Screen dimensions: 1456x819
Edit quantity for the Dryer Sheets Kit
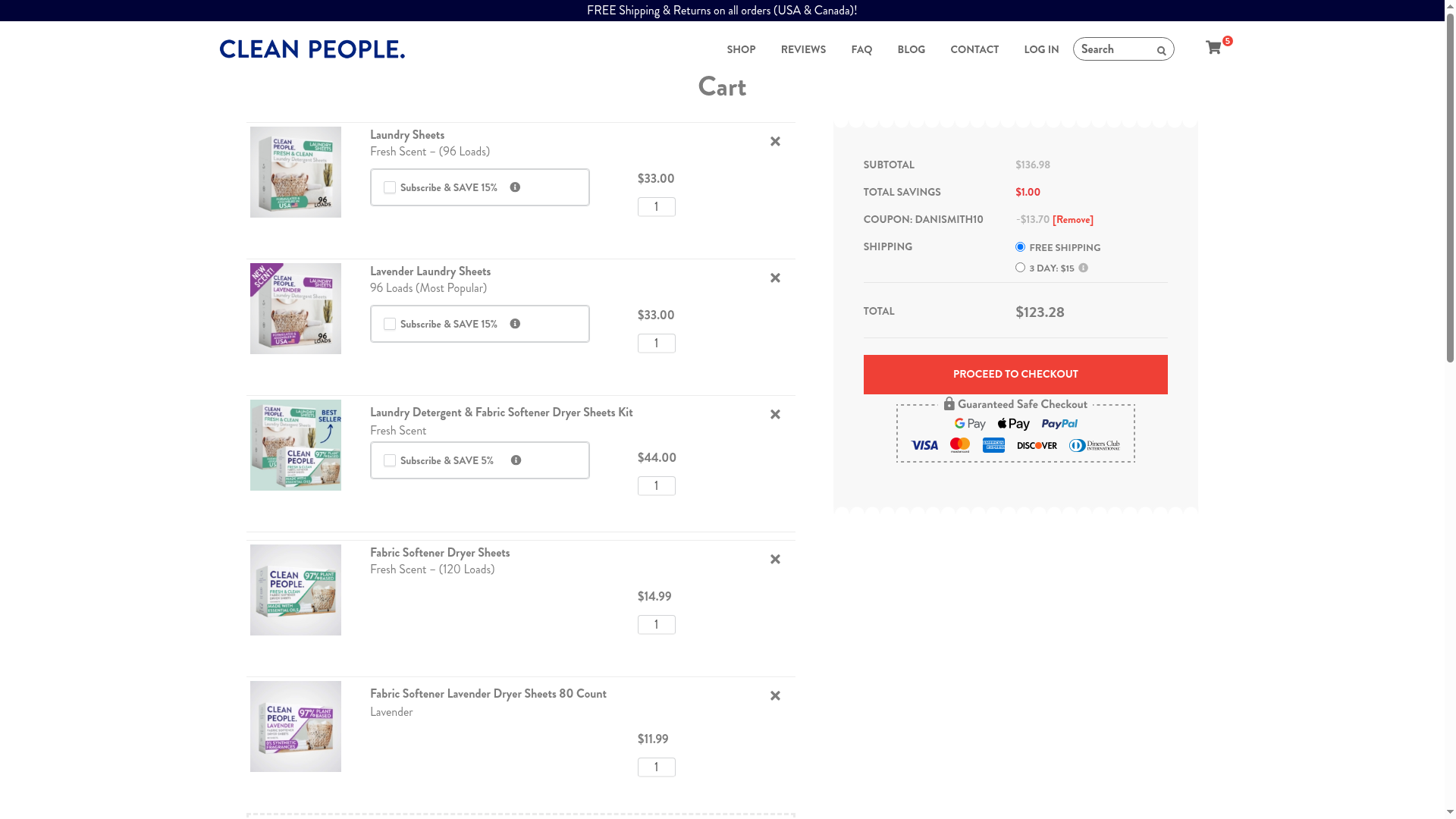pos(657,486)
